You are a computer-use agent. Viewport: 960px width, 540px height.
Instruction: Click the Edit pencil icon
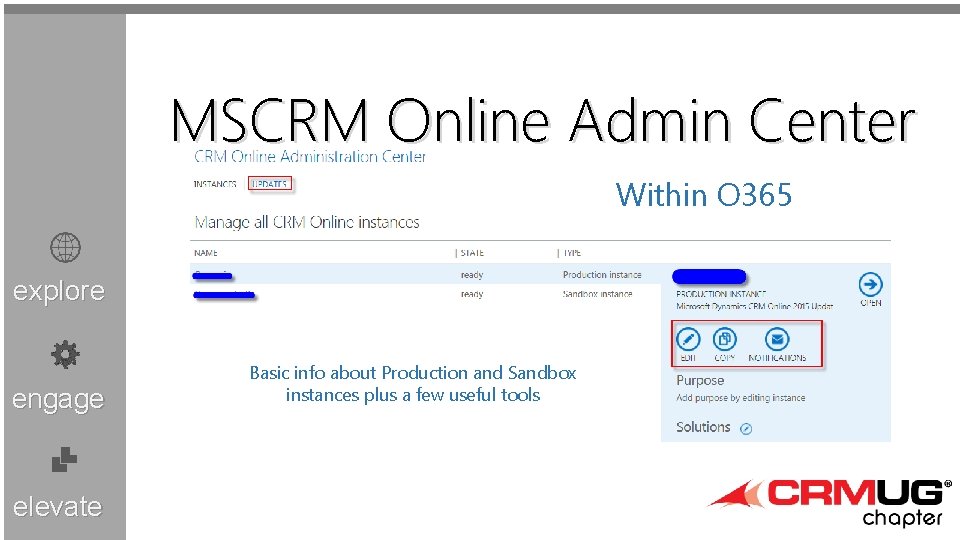point(688,339)
